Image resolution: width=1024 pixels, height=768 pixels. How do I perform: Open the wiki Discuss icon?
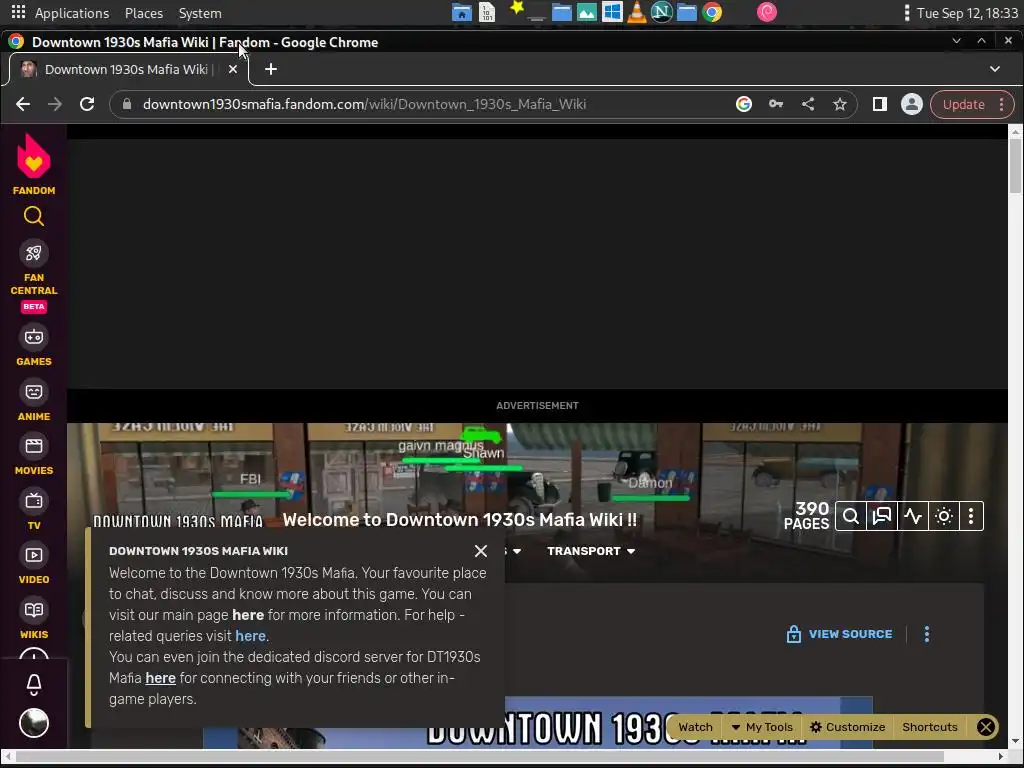point(882,517)
